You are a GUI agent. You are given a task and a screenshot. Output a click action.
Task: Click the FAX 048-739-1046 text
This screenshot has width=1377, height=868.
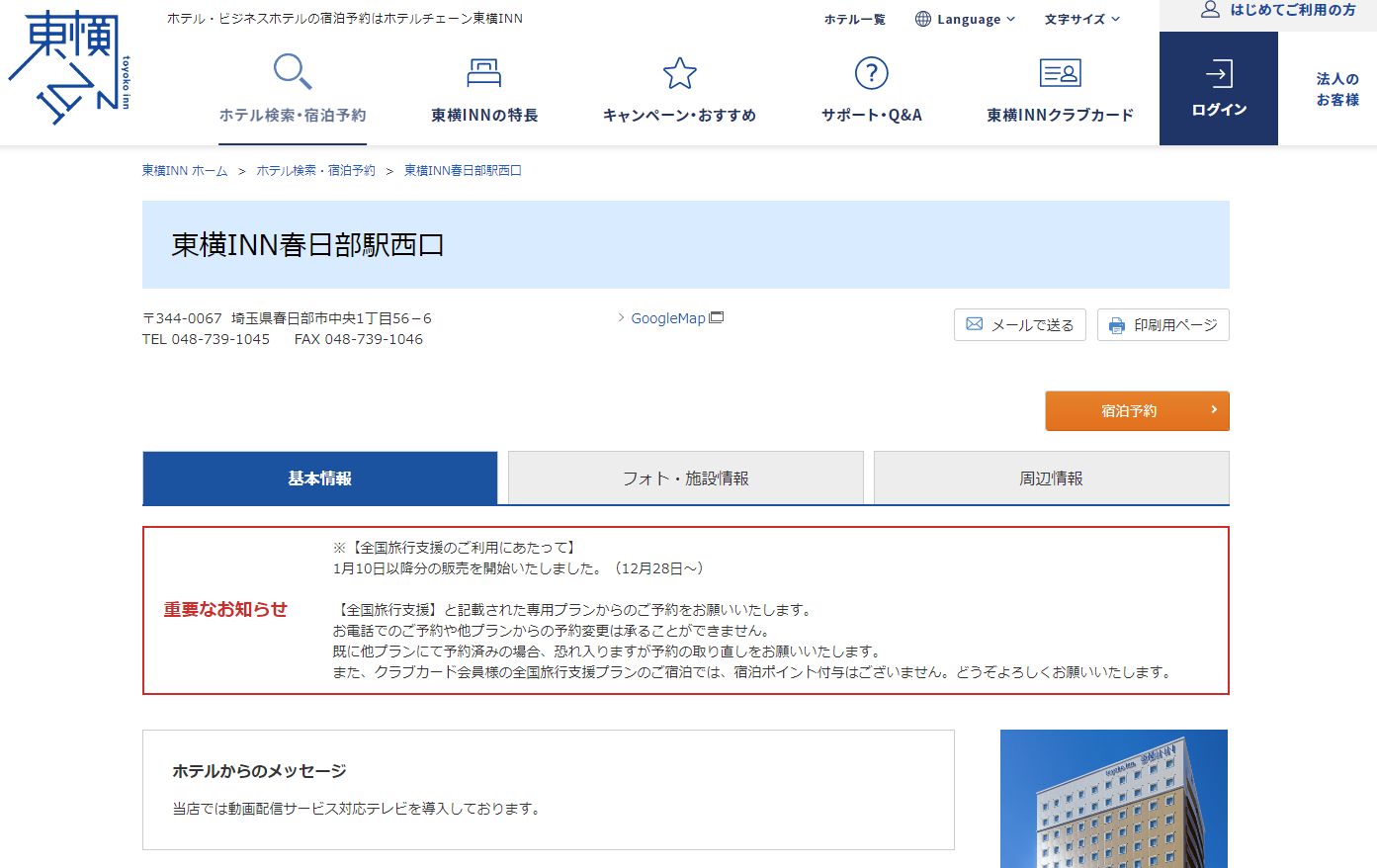tap(359, 339)
